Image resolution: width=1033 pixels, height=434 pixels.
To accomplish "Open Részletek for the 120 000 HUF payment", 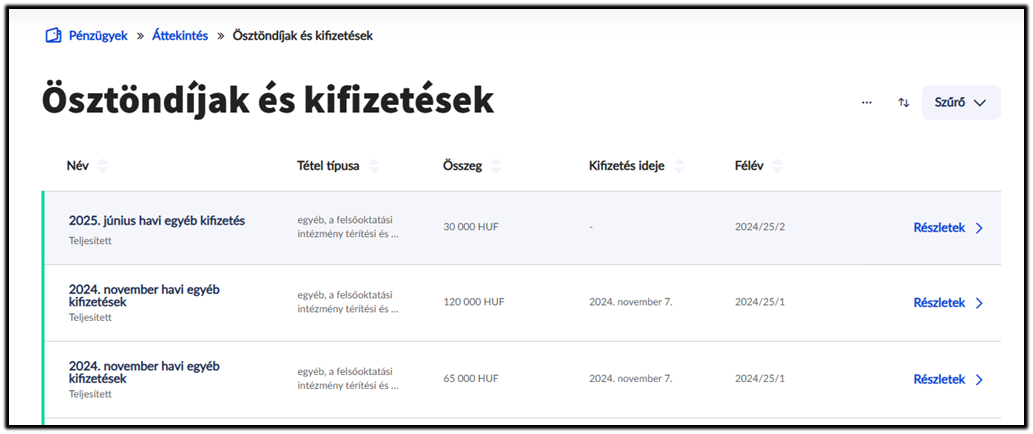I will [939, 303].
